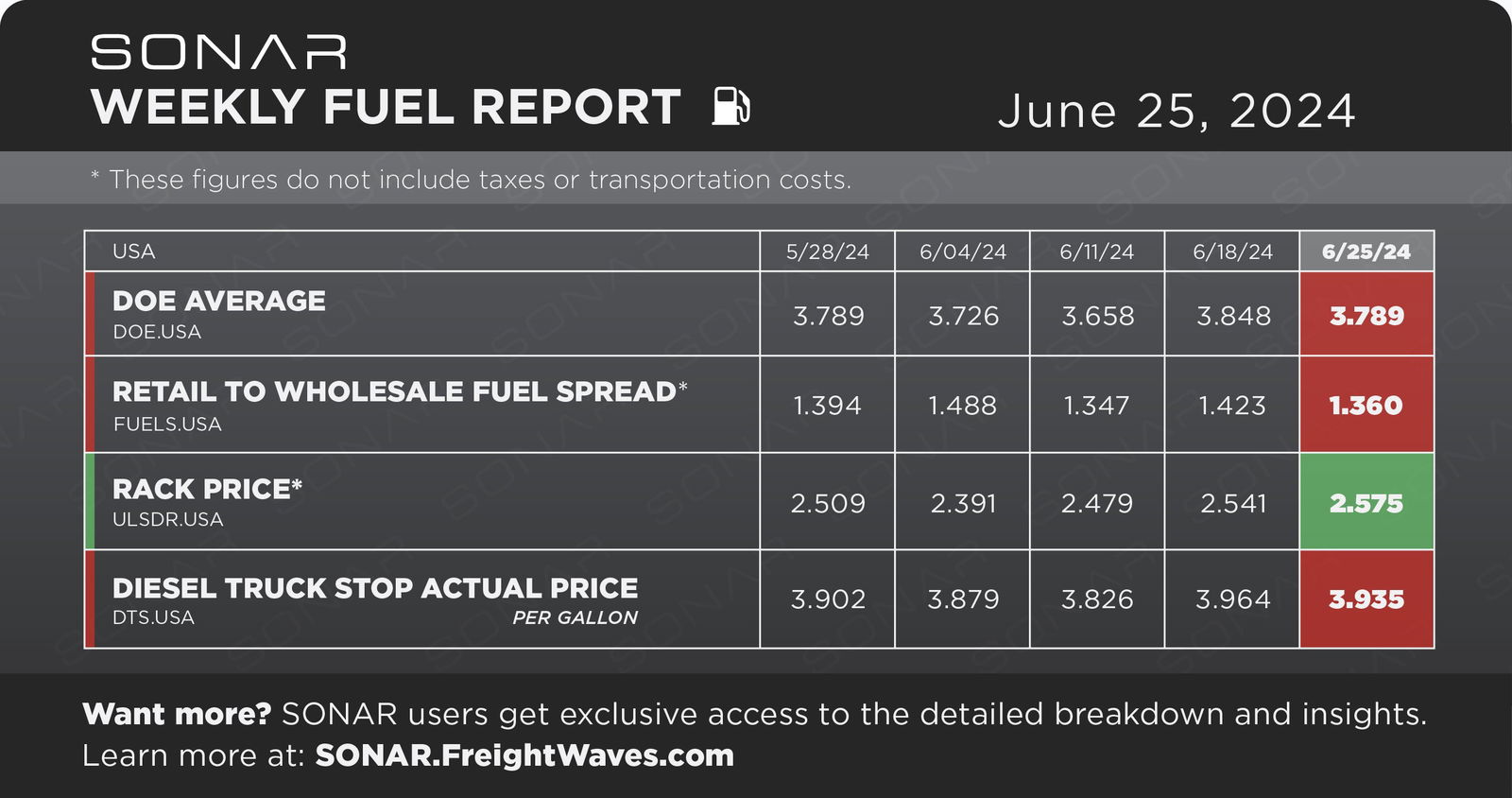
Task: Click the June 25, 2024 date
Action: [1177, 111]
